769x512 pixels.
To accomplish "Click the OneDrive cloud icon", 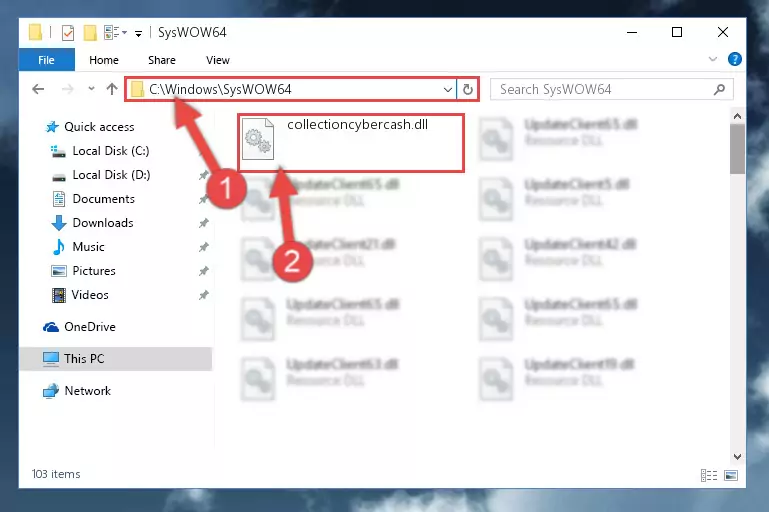I will [51, 327].
